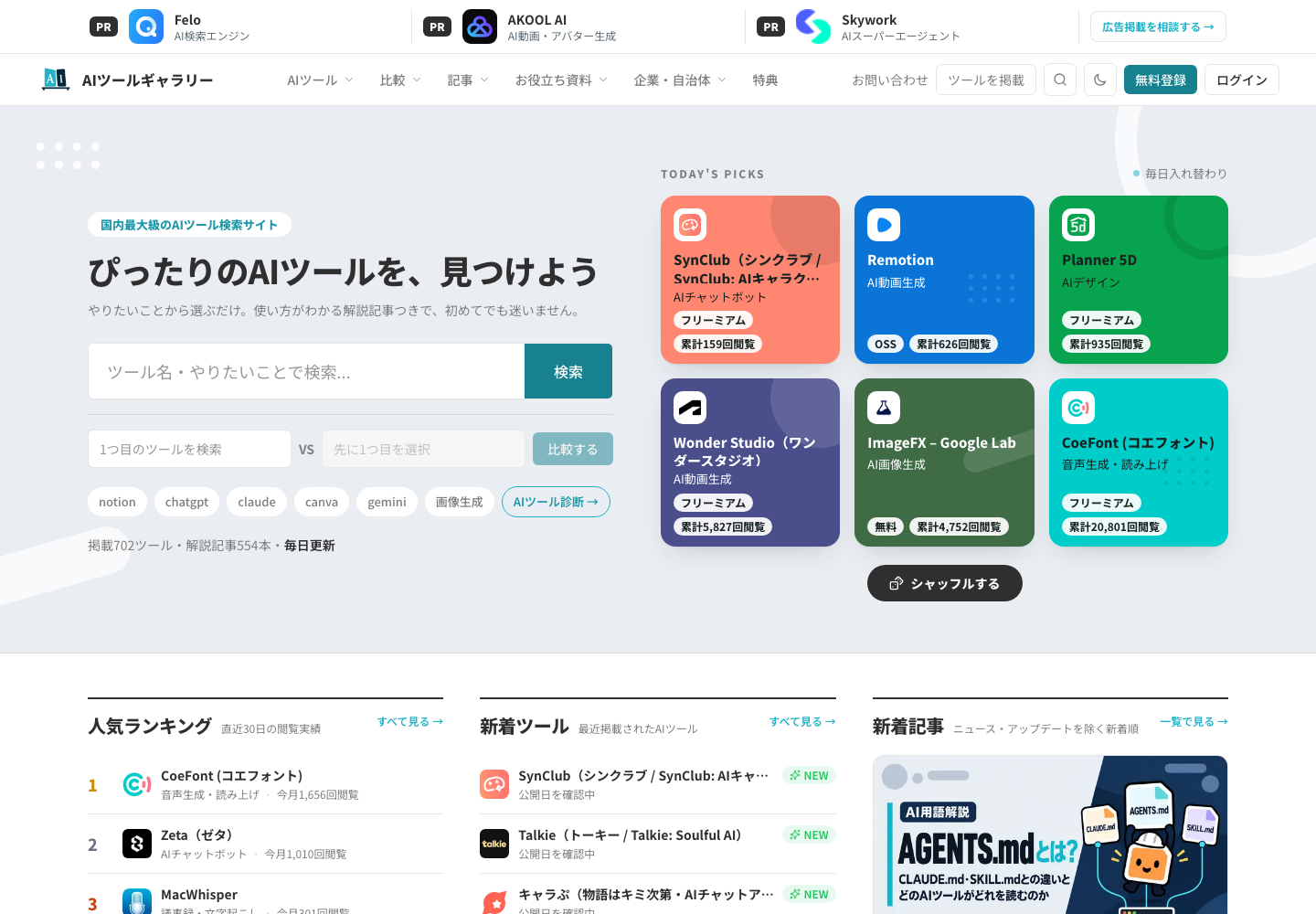
Task: Open Wonder Studio card title
Action: [745, 452]
